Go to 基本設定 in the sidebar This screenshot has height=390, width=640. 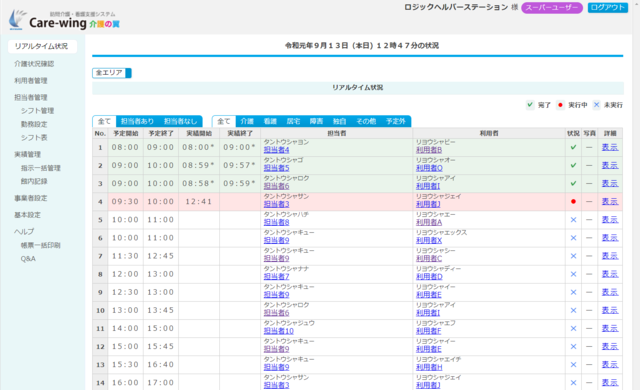coord(28,215)
